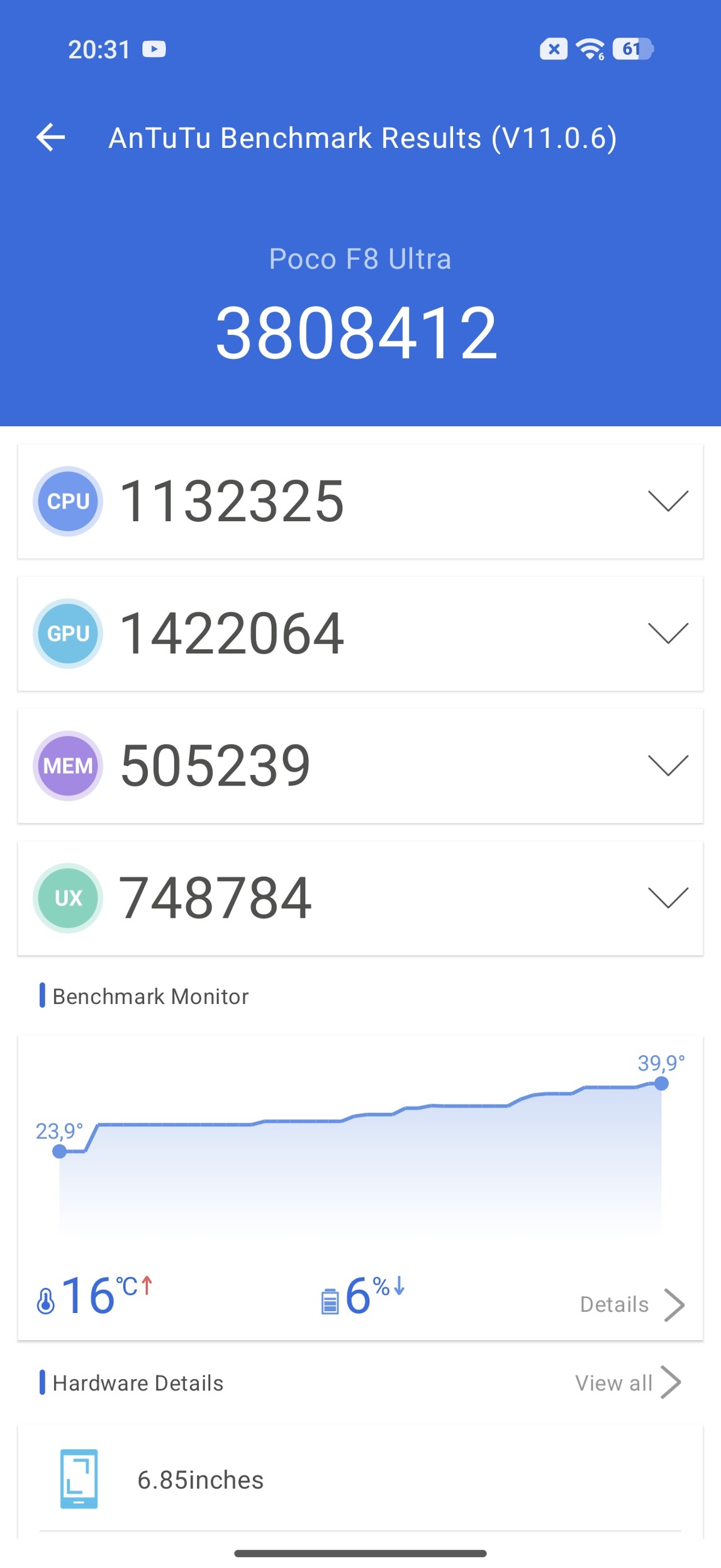This screenshot has height=1568, width=721.
Task: Tap the 23,9° start point on chart
Action: [60, 1151]
